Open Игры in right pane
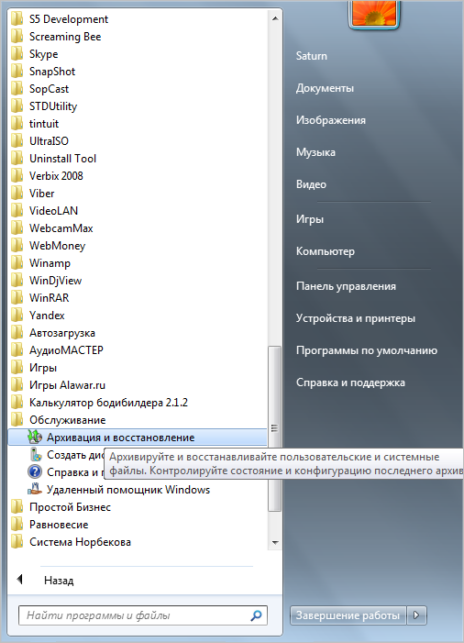The image size is (464, 643). click(x=310, y=219)
